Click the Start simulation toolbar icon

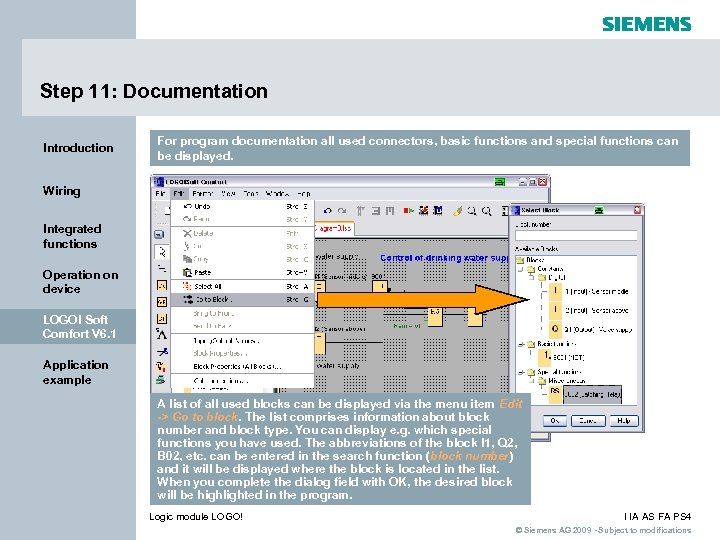(408, 210)
